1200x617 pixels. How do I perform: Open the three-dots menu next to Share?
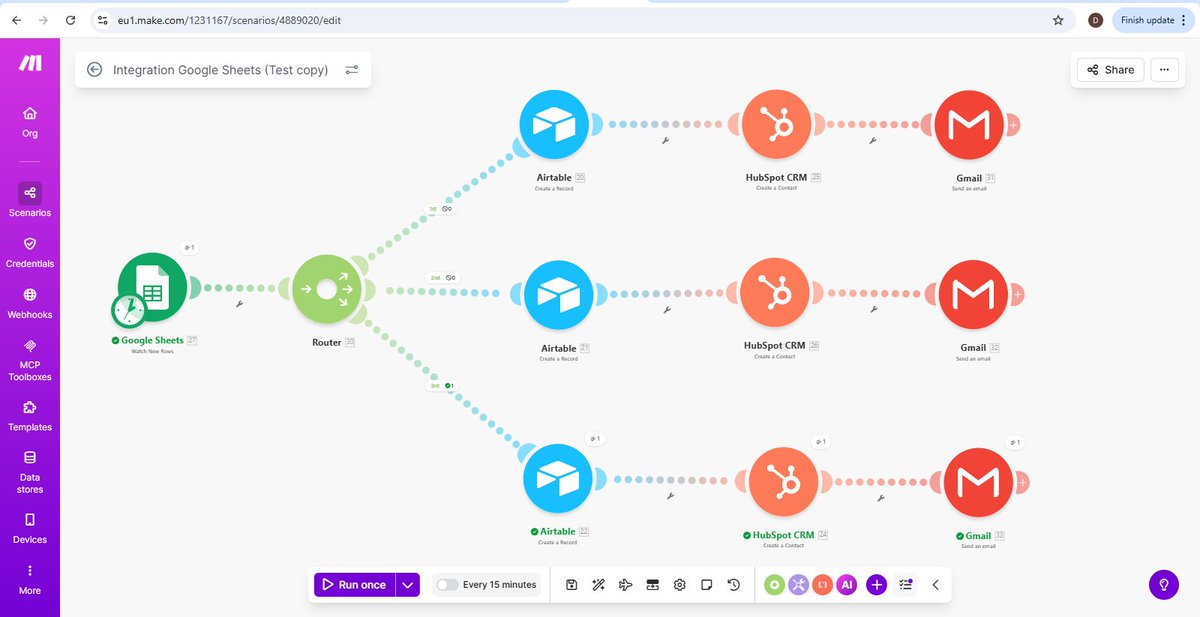coord(1163,69)
